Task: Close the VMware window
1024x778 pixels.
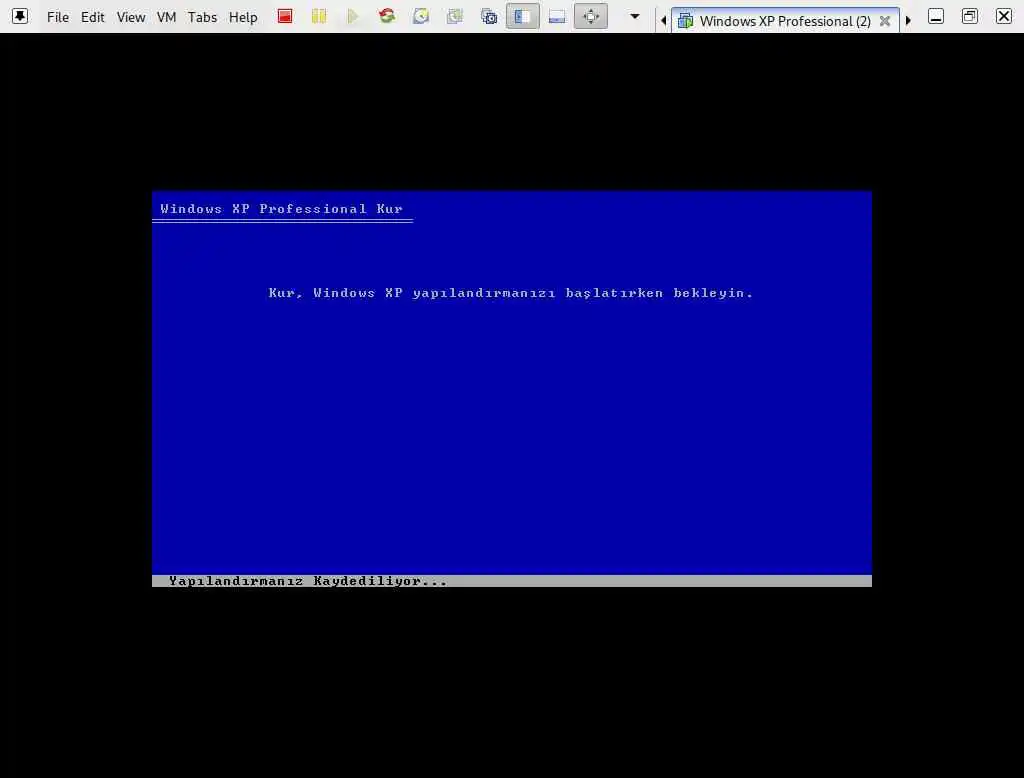Action: [1004, 16]
